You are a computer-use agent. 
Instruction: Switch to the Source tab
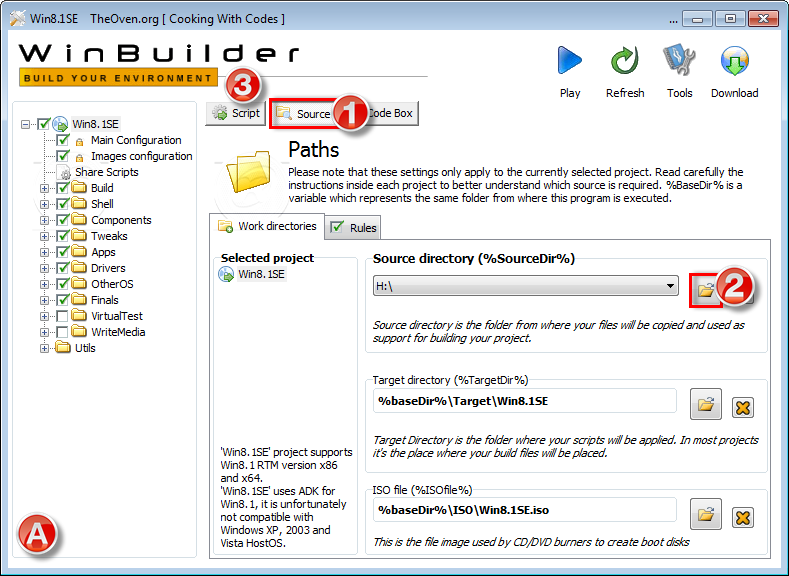pyautogui.click(x=304, y=114)
